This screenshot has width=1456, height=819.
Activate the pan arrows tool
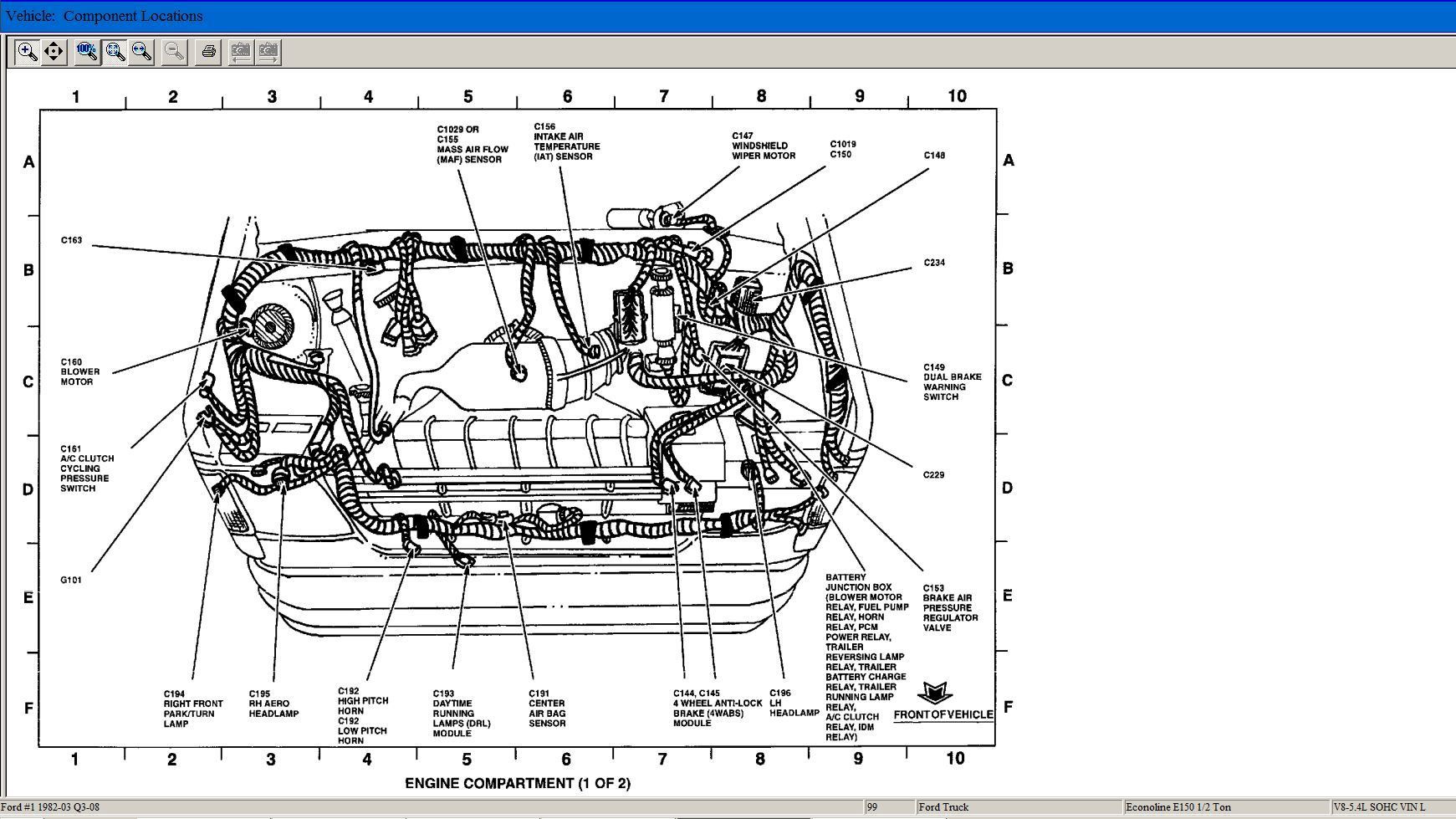click(x=54, y=52)
